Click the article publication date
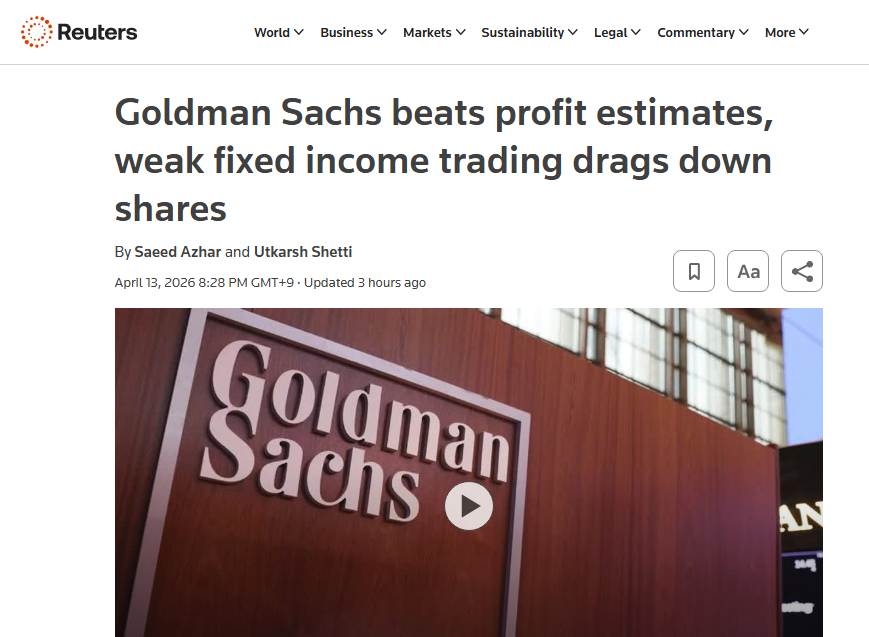 (x=204, y=283)
